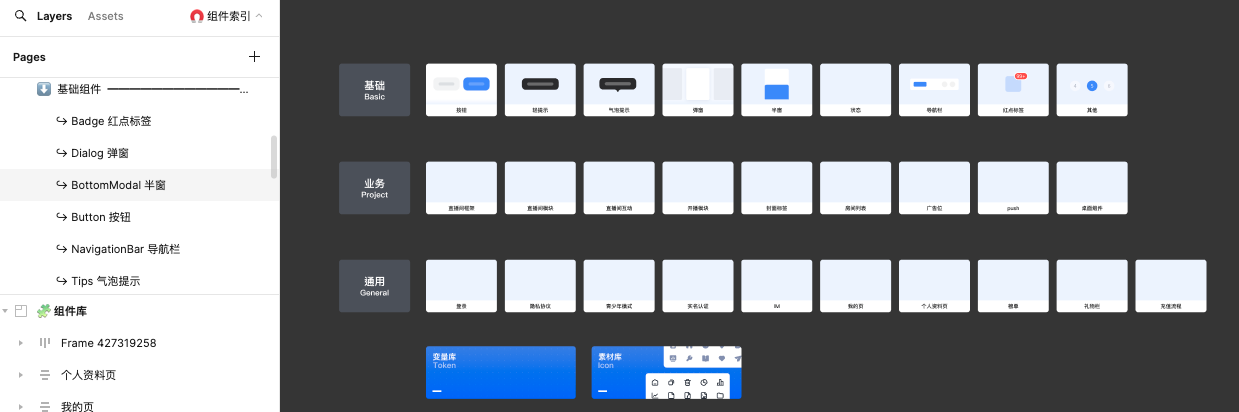Expand the Frame 427319258 layer

tap(21, 343)
